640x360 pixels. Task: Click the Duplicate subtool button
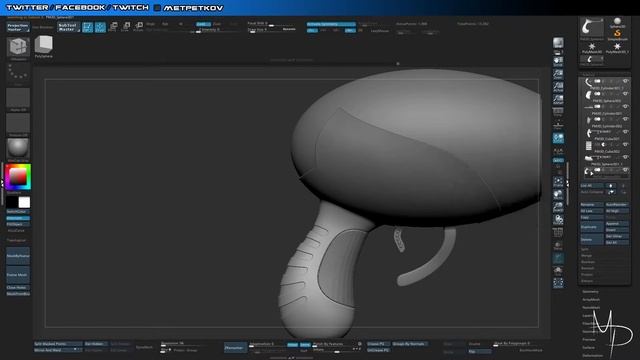[x=592, y=227]
